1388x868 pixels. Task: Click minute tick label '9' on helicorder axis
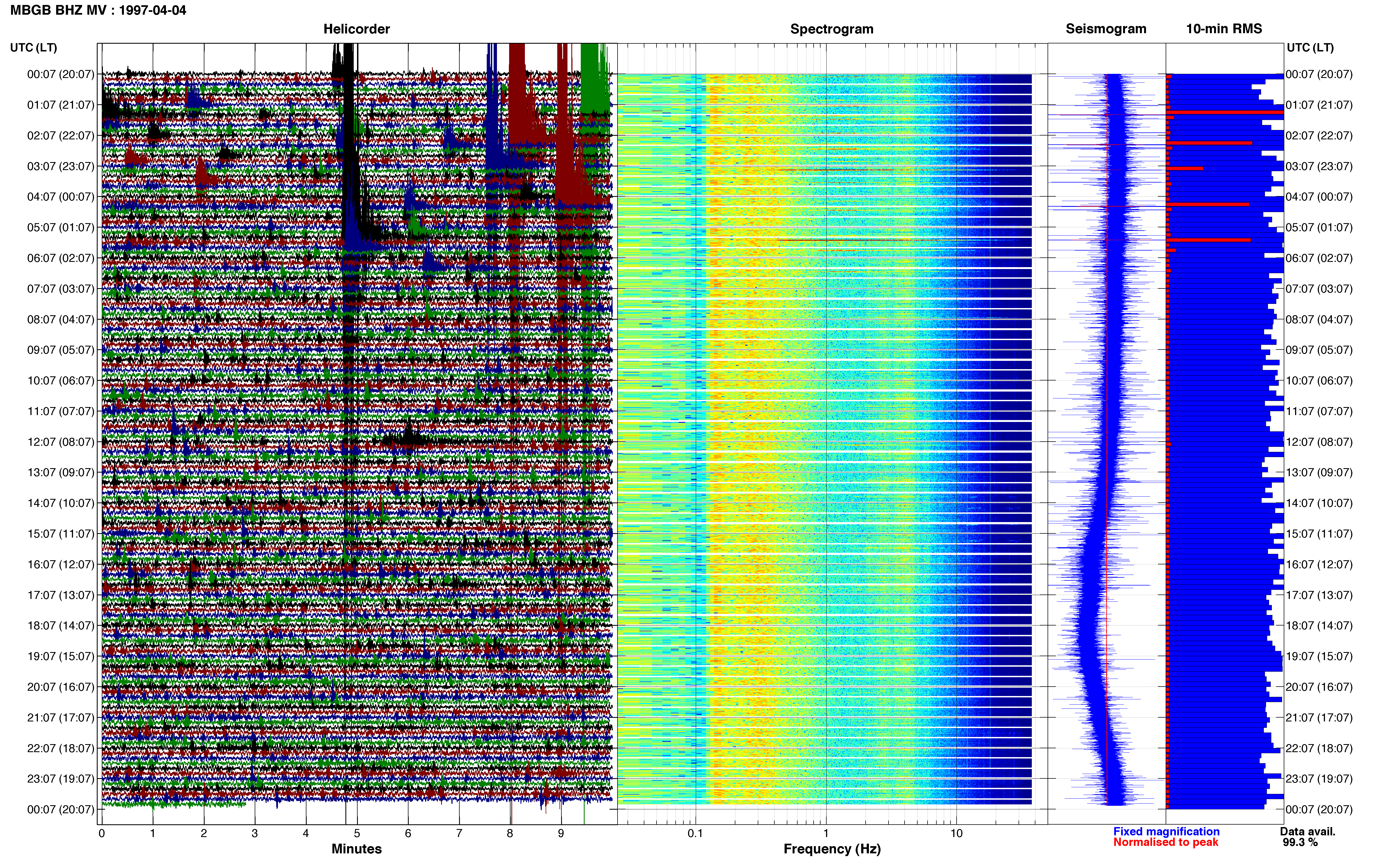click(561, 833)
